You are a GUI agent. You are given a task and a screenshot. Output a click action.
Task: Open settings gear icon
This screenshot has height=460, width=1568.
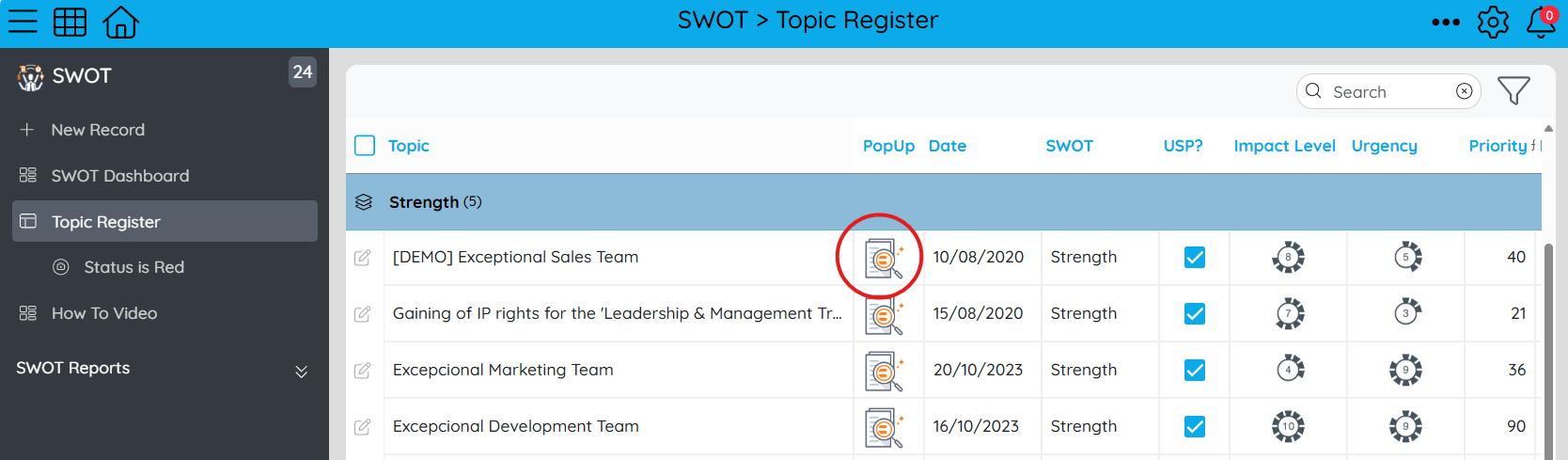(x=1493, y=22)
